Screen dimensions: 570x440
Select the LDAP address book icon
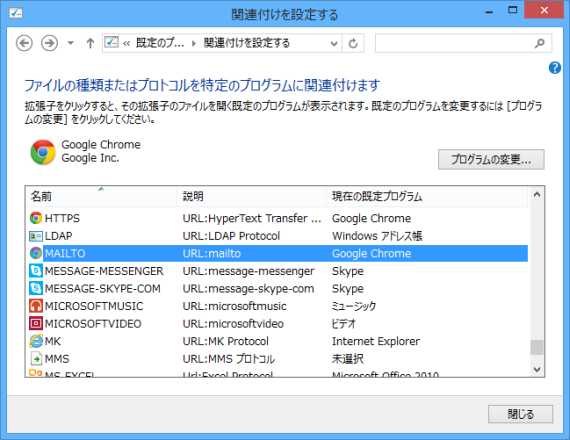[36, 236]
